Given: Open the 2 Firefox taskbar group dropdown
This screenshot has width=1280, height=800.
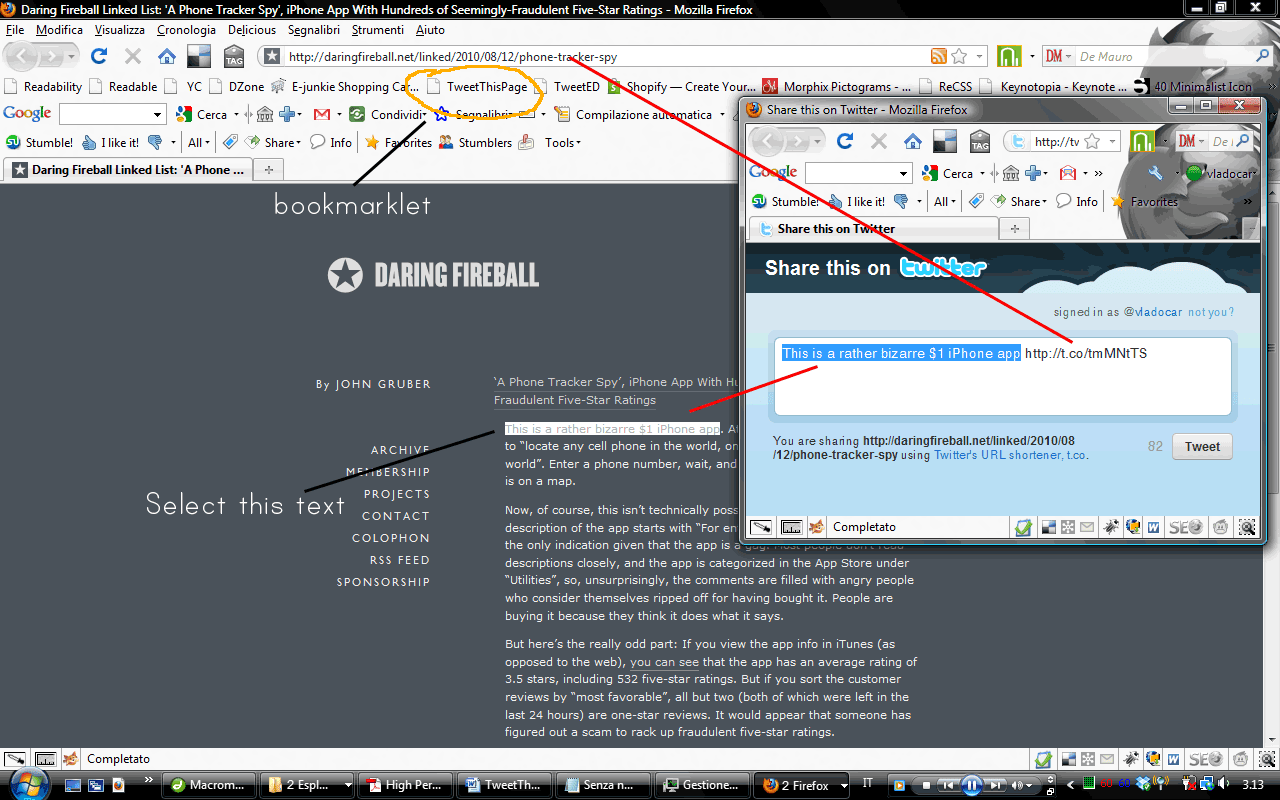Looking at the screenshot, I should point(843,785).
